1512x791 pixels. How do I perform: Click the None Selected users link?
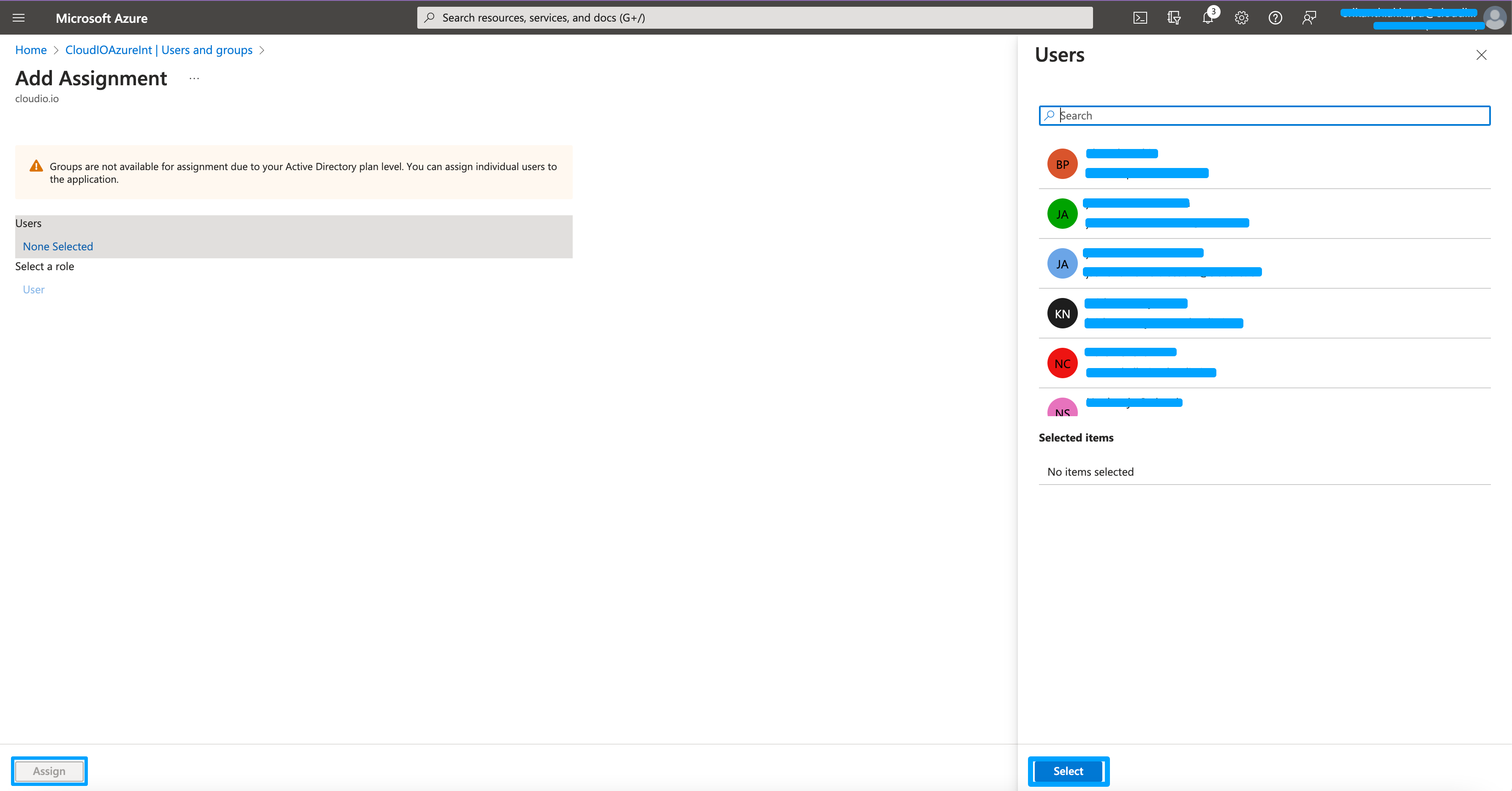(57, 247)
